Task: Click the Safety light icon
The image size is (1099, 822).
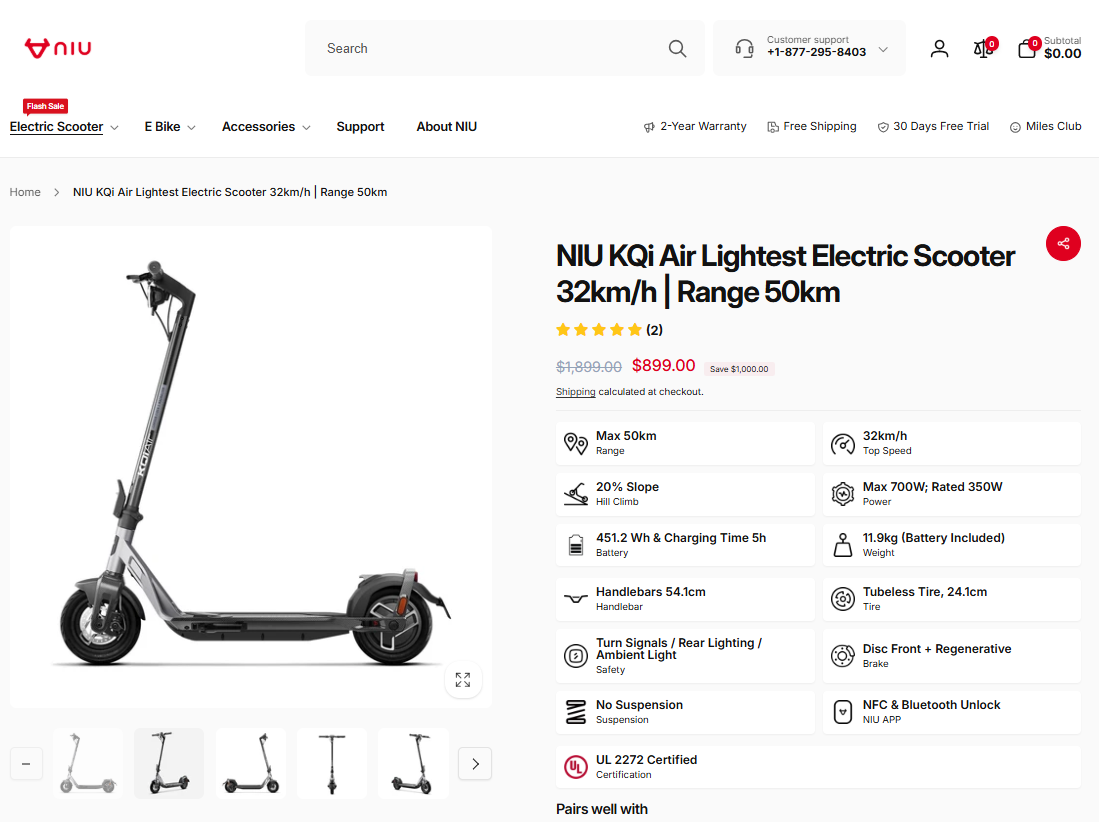Action: click(x=575, y=656)
